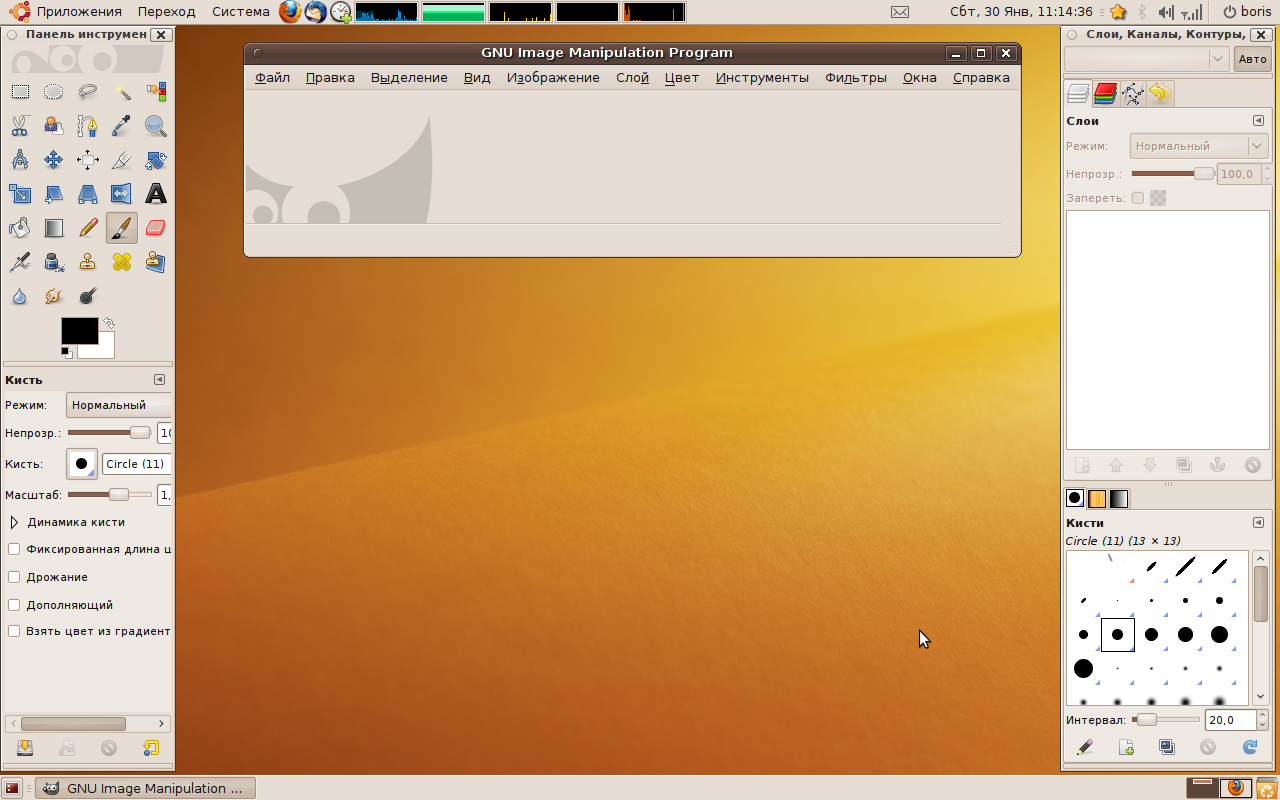Open the layer mode Нормальный dropdown
The width and height of the screenshot is (1280, 800).
tap(1198, 146)
